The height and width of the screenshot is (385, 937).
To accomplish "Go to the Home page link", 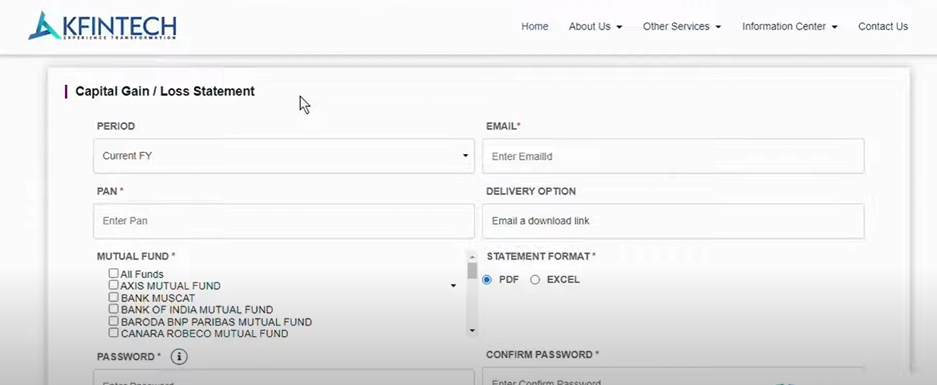I will [x=535, y=26].
